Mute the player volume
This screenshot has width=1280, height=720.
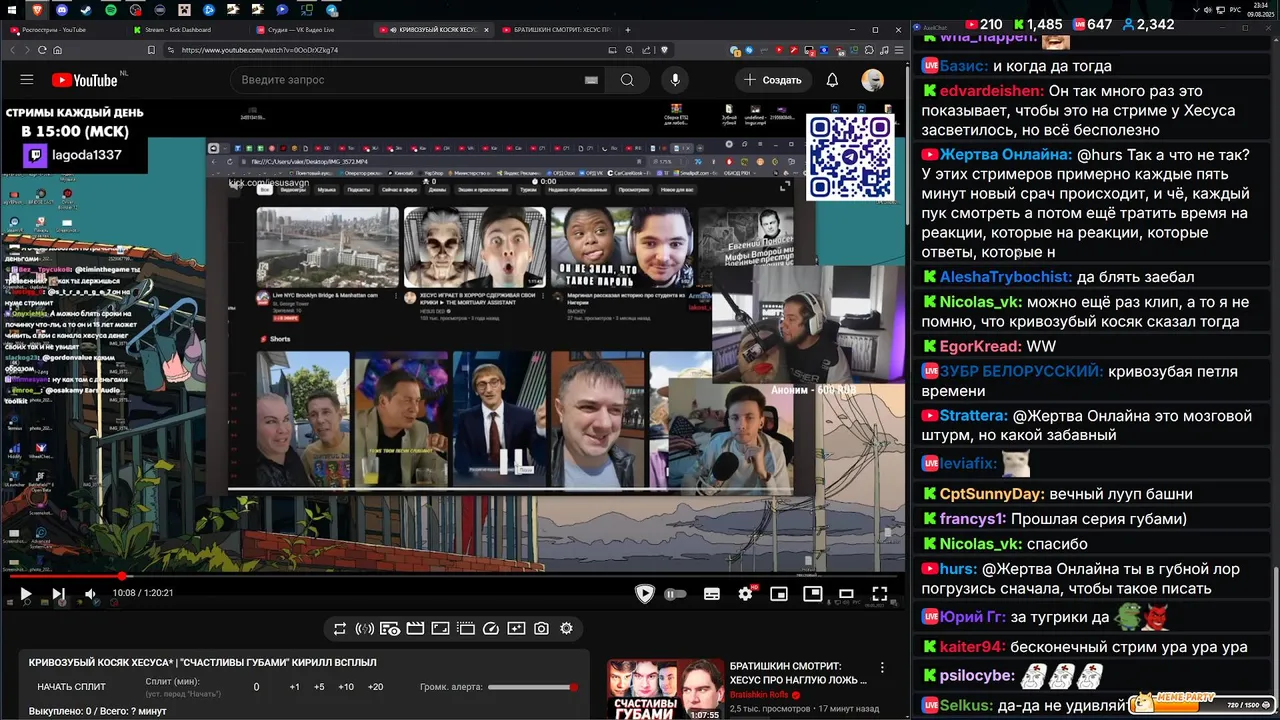tap(91, 594)
